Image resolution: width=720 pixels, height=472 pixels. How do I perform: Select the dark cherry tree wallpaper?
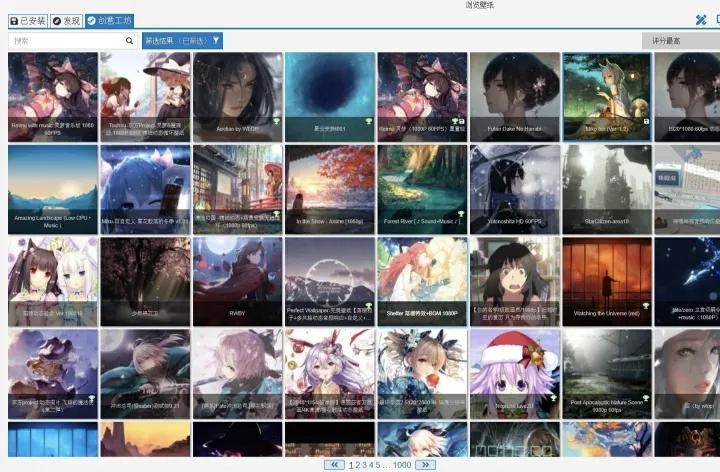click(x=145, y=281)
